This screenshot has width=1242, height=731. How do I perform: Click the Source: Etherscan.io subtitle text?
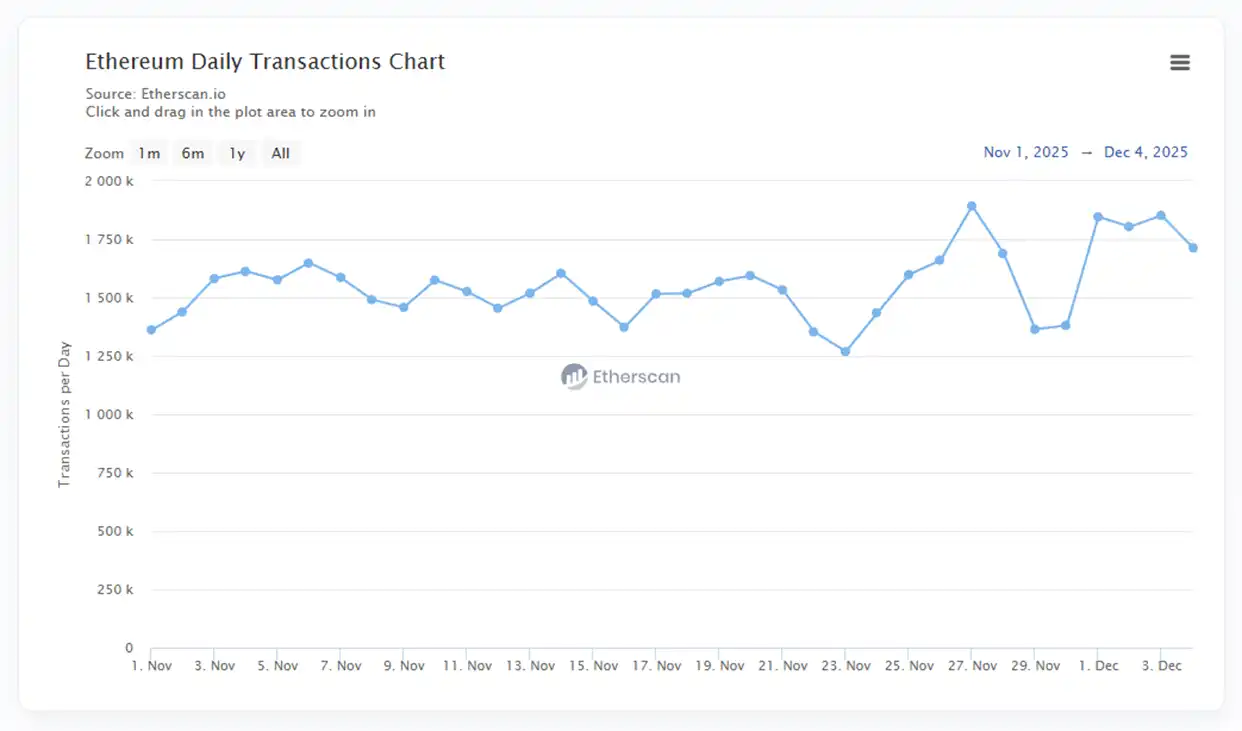[155, 94]
